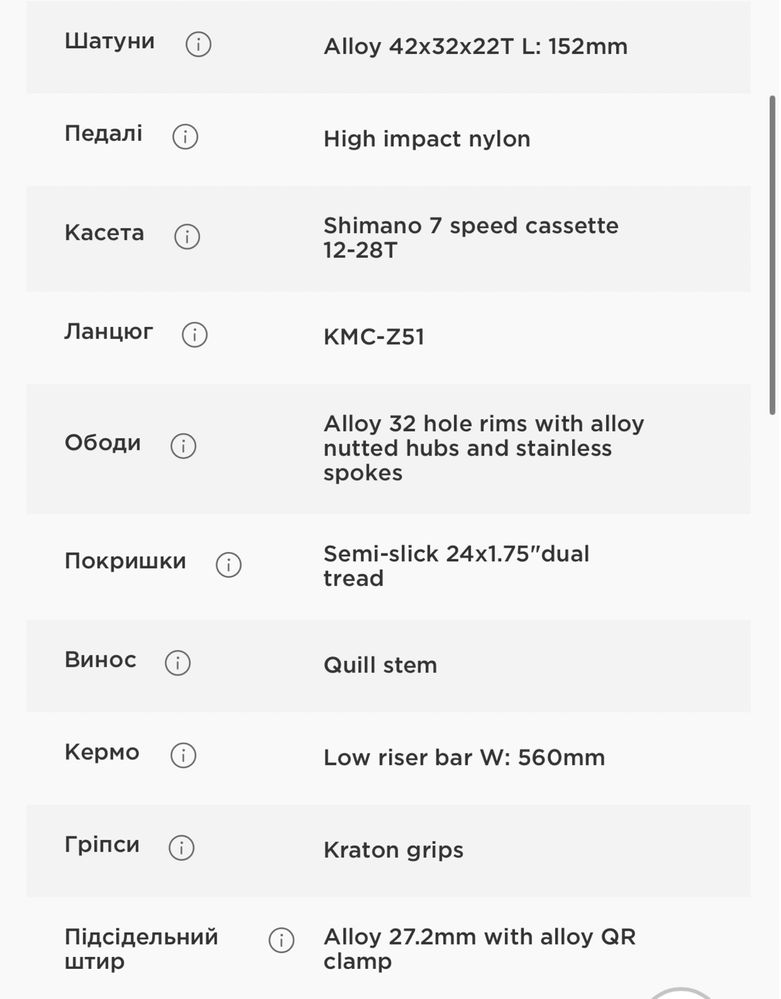The image size is (781, 999).
Task: Click the High impact nylon text
Action: click(x=427, y=139)
